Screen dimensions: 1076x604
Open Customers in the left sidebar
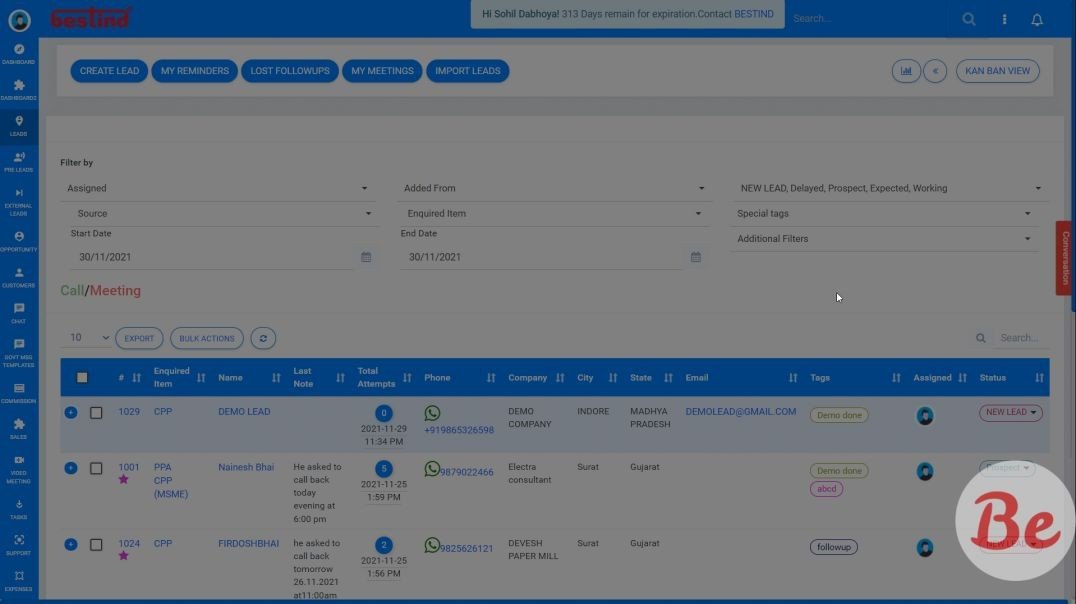(19, 277)
